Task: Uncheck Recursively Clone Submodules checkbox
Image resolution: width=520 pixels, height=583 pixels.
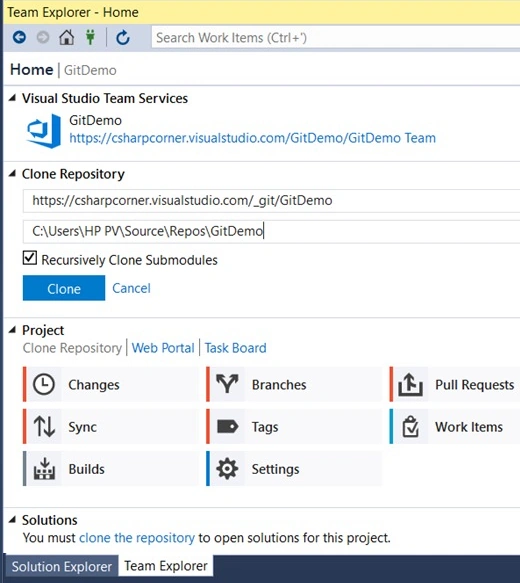Action: click(30, 258)
